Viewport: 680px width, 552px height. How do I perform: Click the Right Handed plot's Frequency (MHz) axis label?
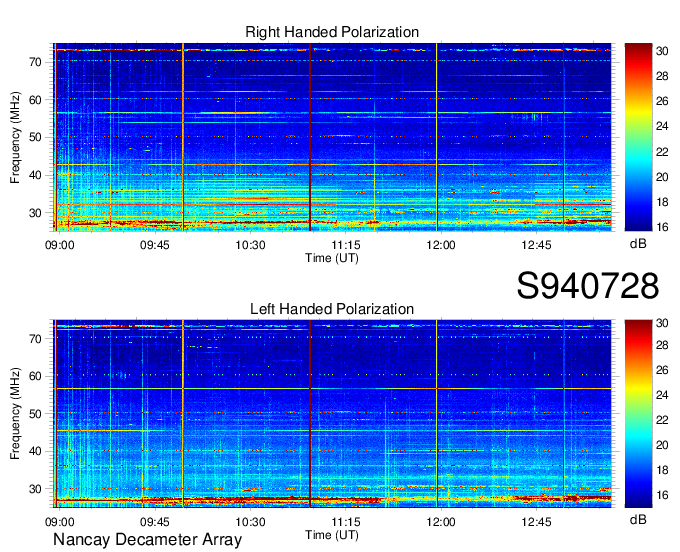click(x=15, y=137)
